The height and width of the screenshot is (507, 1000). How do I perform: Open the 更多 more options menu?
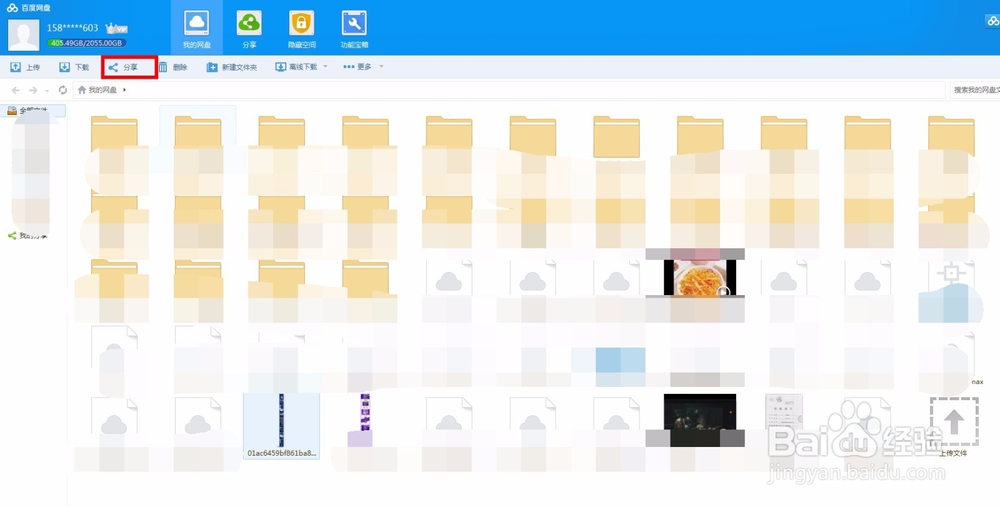tap(357, 66)
